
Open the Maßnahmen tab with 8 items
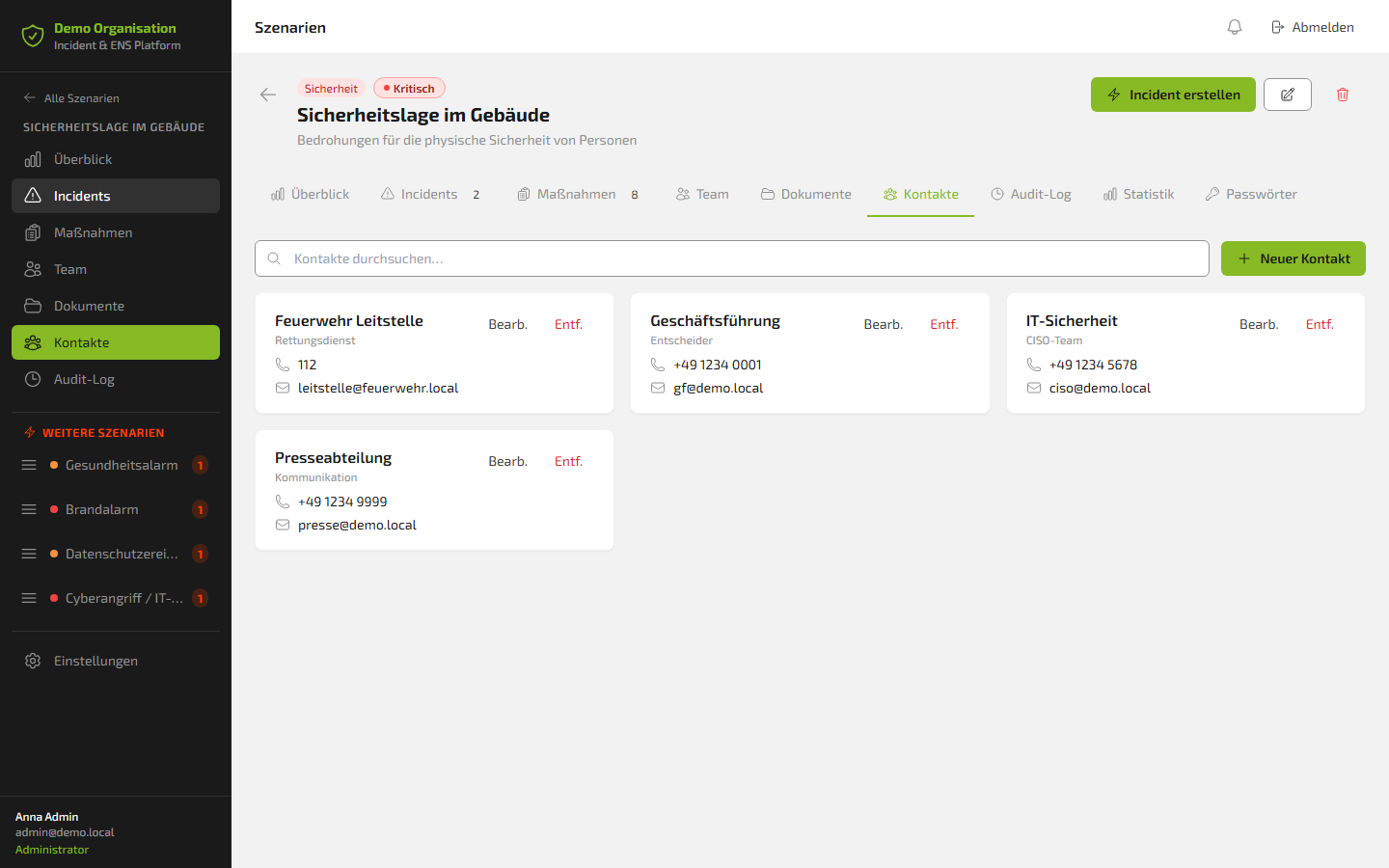[x=578, y=194]
